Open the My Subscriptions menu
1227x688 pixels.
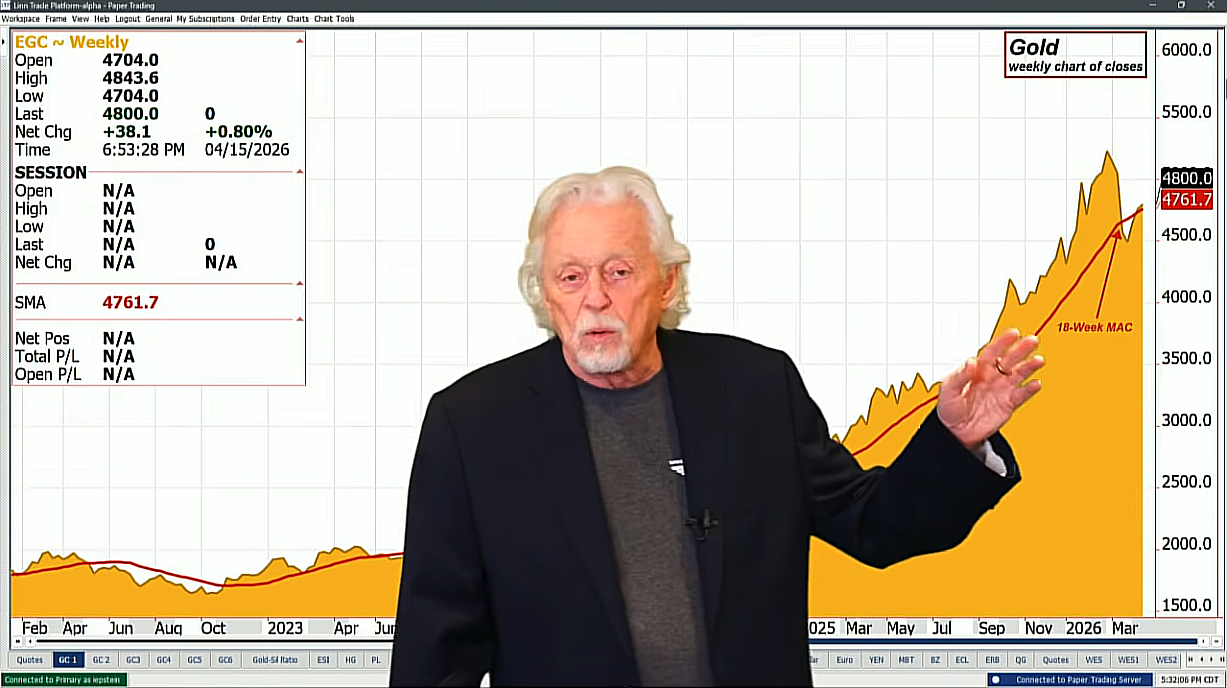(206, 19)
